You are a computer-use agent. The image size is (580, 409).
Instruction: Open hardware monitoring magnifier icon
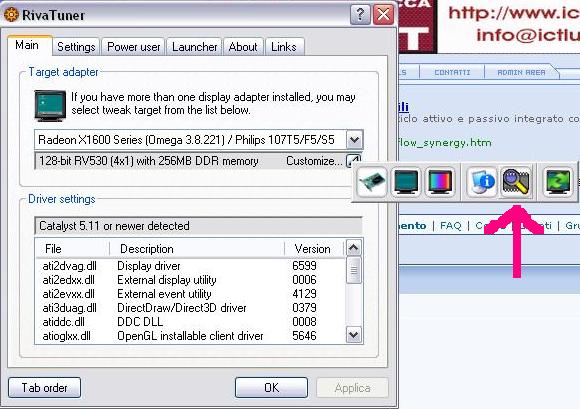click(516, 182)
